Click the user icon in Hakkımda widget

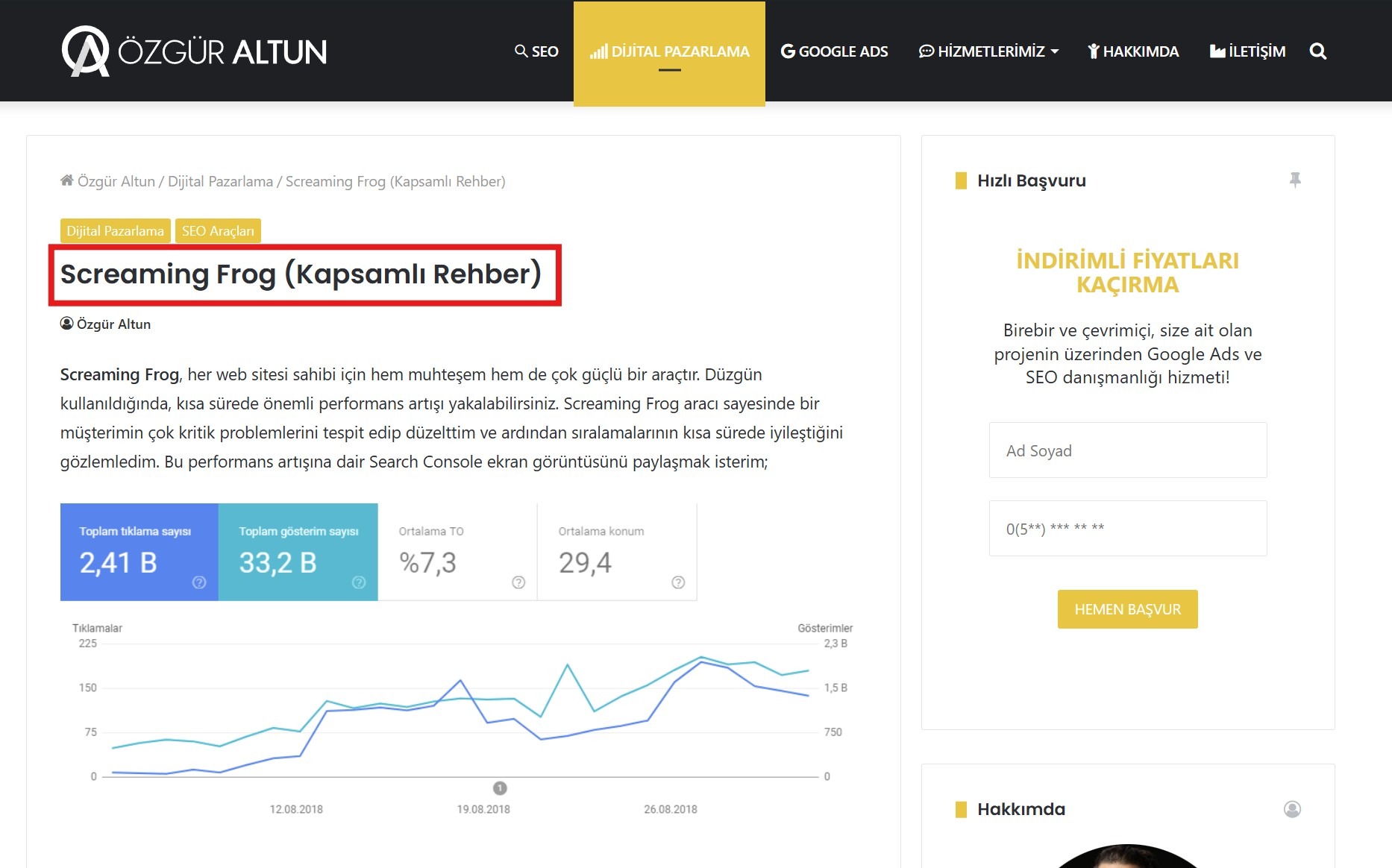coord(1292,809)
